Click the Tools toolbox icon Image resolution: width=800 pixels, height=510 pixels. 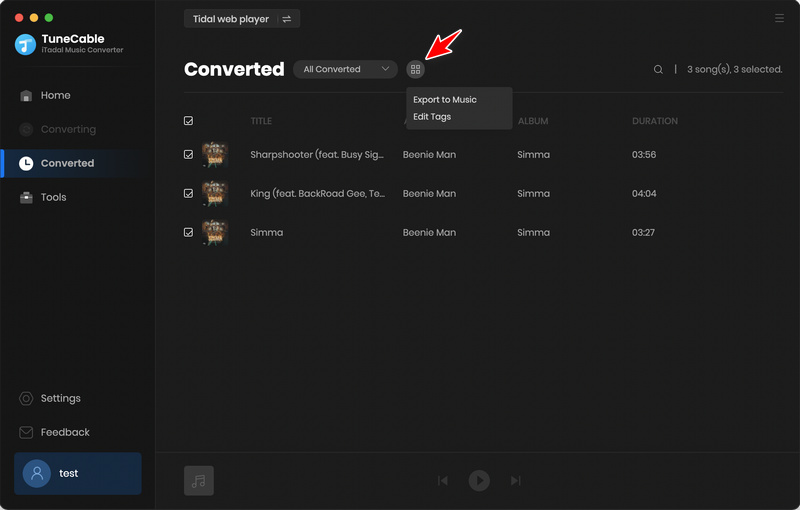tap(26, 197)
